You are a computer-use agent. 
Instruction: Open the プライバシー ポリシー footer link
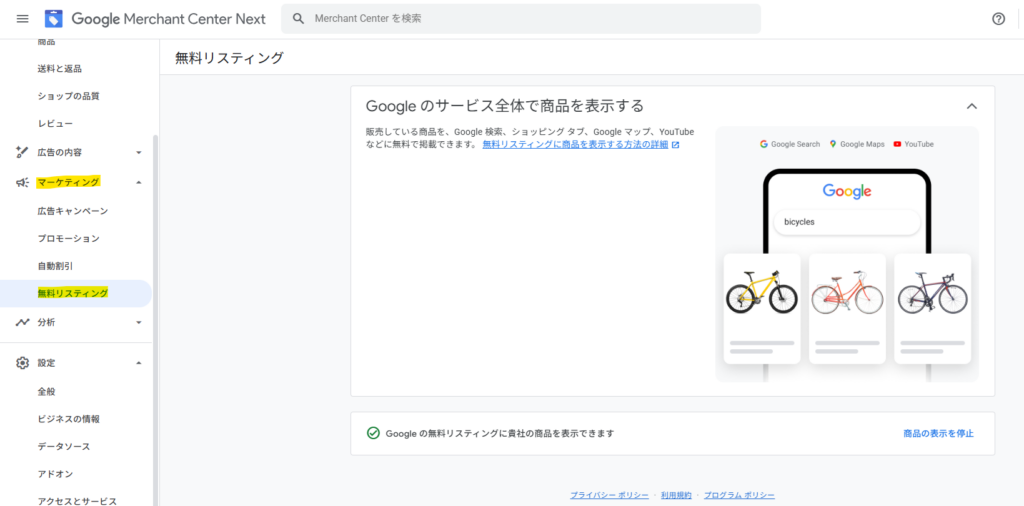coord(609,495)
